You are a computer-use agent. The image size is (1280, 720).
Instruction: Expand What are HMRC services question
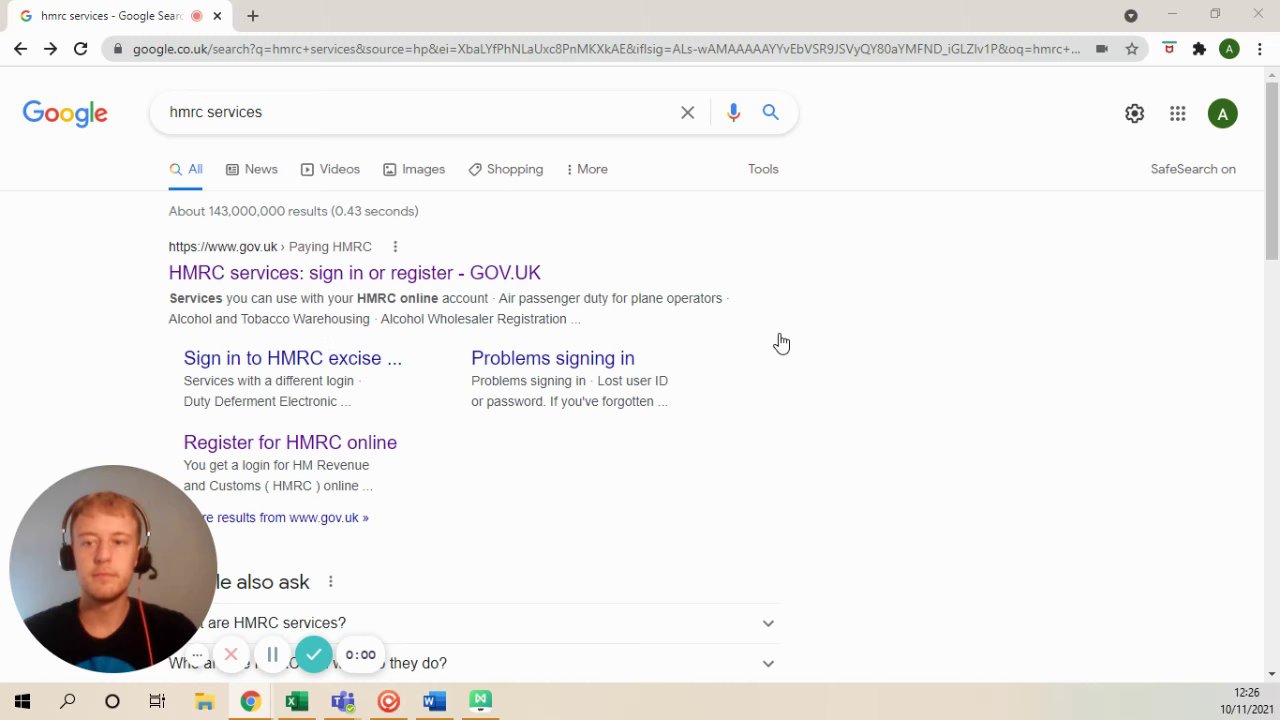click(474, 623)
